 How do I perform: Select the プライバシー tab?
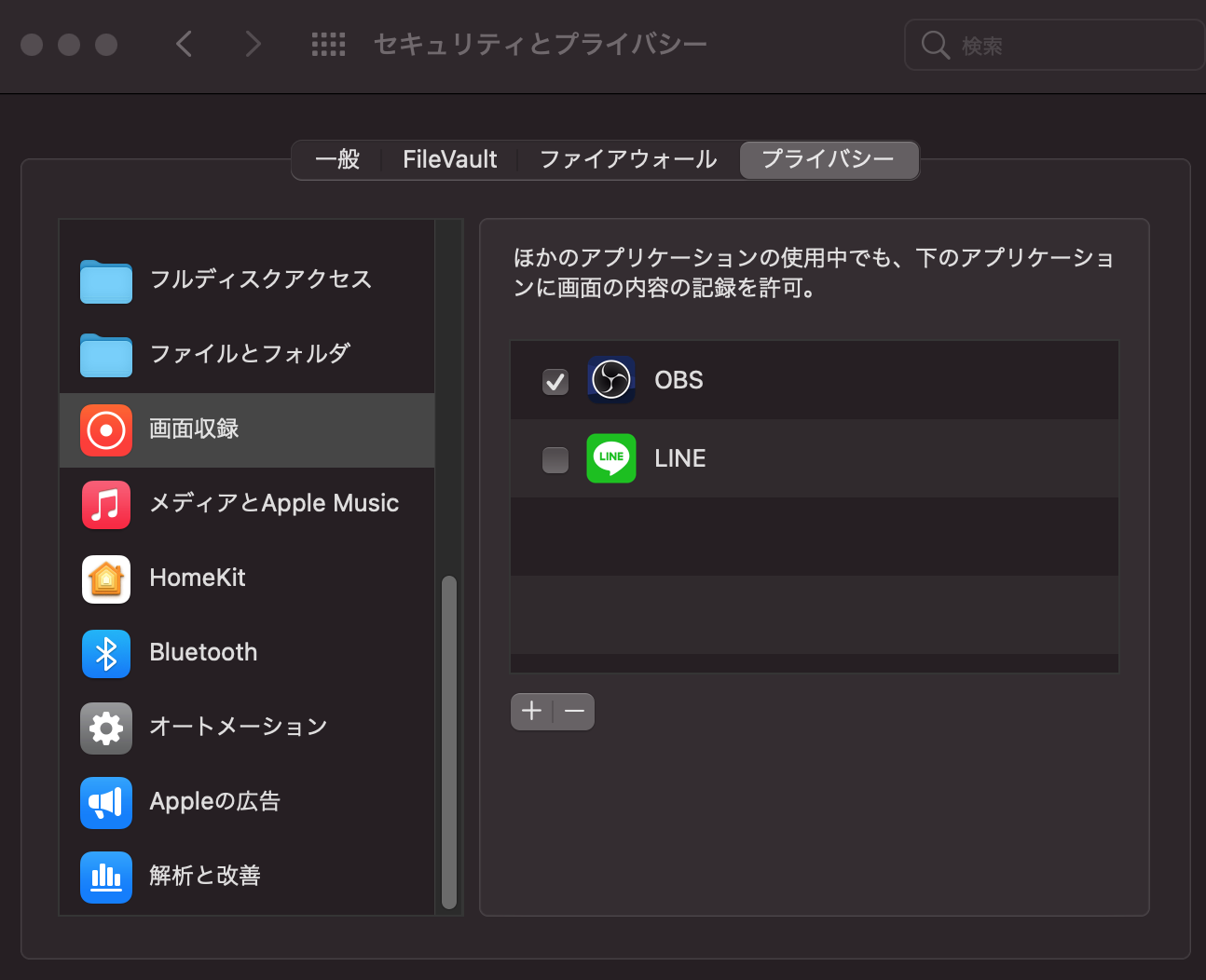(829, 159)
